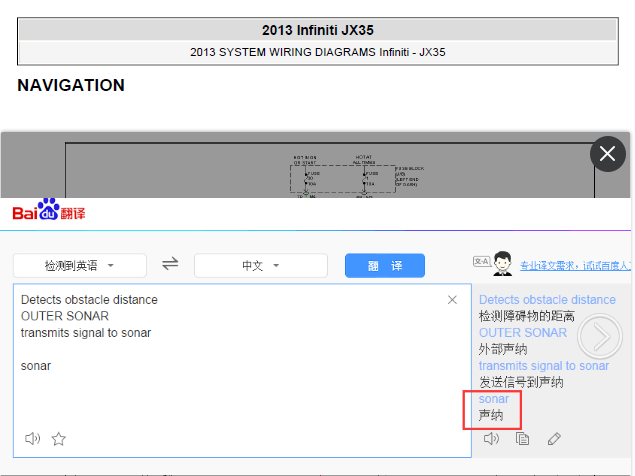Click the translated word 声纳

tap(491, 416)
